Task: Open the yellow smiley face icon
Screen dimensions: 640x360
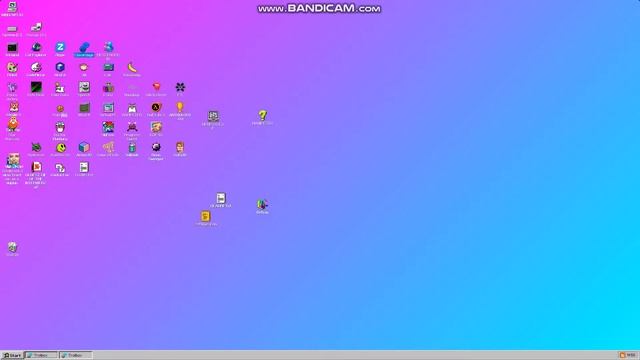Action: click(61, 147)
